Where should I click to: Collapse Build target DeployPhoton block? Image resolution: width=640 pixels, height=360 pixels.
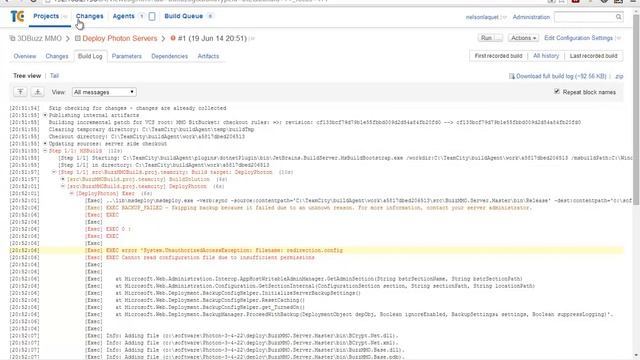click(54, 172)
